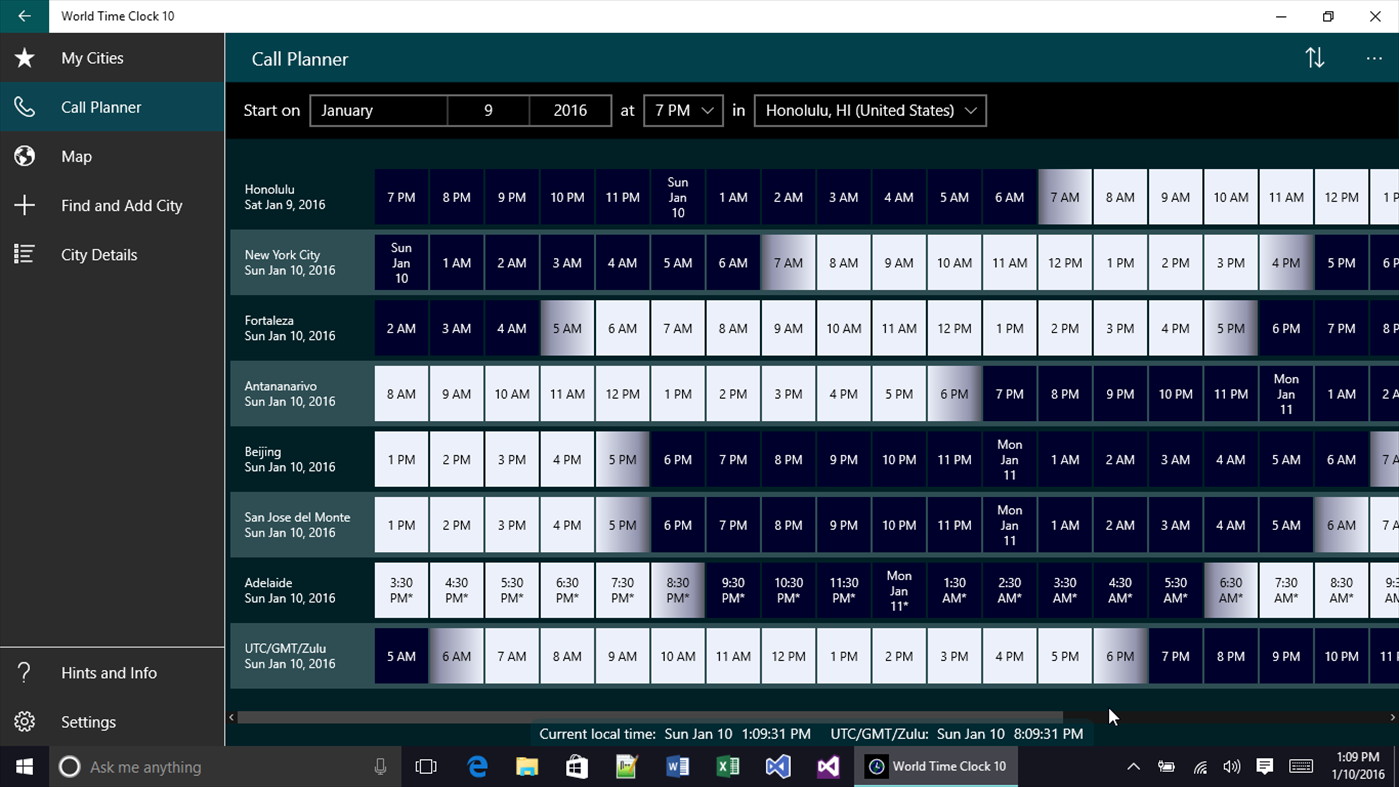Viewport: 1399px width, 787px height.
Task: Click Hints and Info question mark icon
Action: pyautogui.click(x=25, y=673)
